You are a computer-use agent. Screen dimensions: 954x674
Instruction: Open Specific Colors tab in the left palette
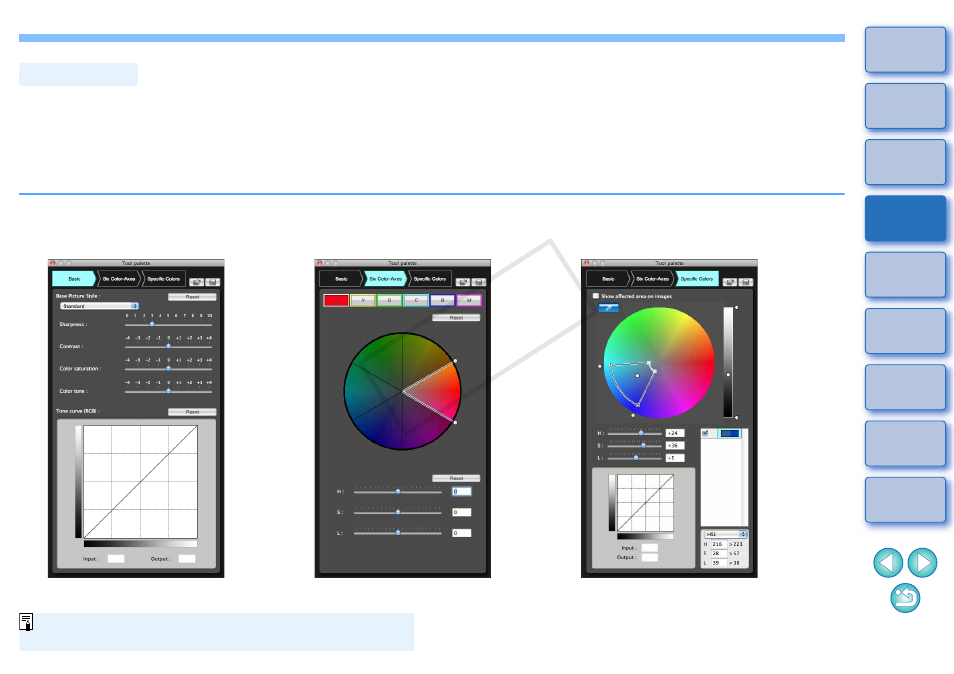coord(164,279)
